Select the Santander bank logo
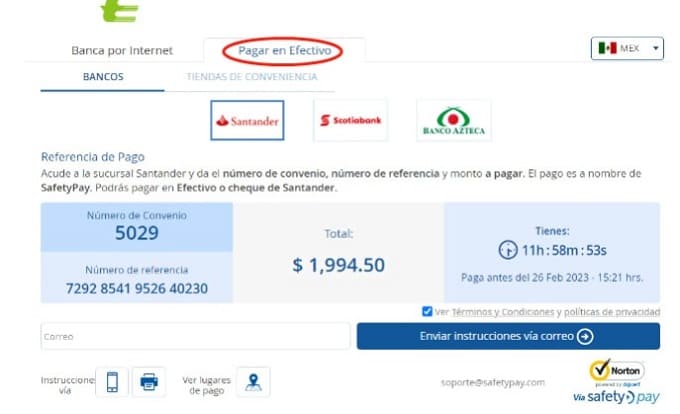The width and height of the screenshot is (680, 414). pos(247,121)
